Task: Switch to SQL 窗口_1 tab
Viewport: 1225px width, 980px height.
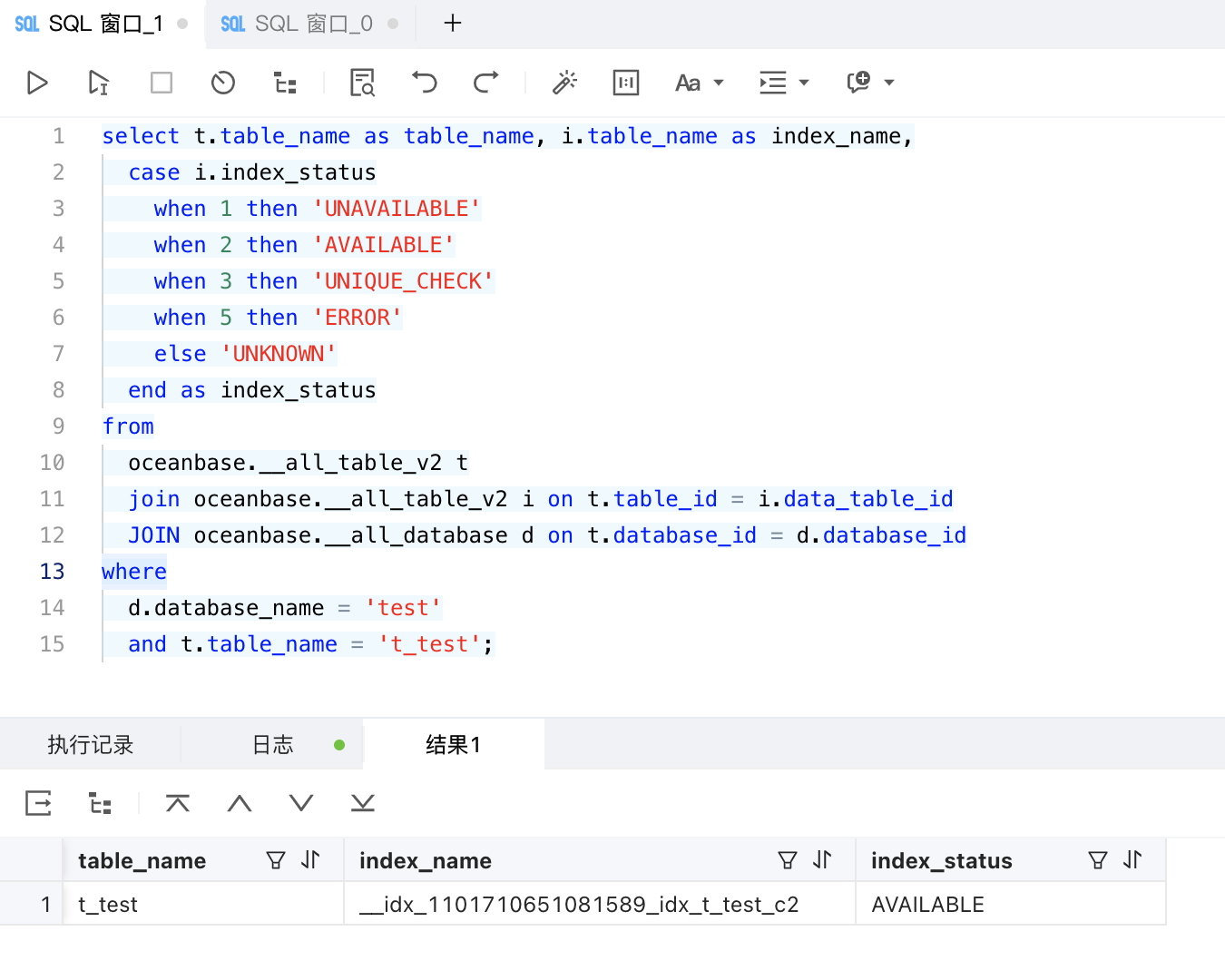Action: coord(102,24)
